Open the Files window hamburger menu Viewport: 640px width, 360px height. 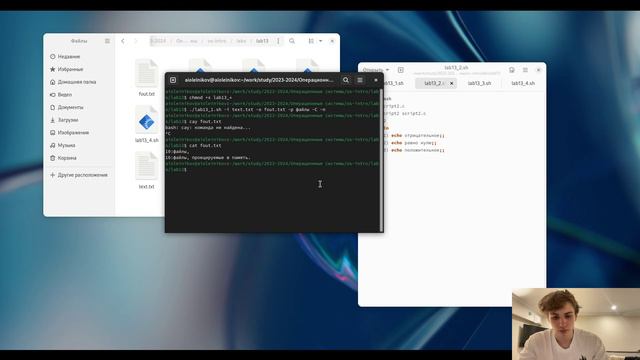click(x=107, y=41)
